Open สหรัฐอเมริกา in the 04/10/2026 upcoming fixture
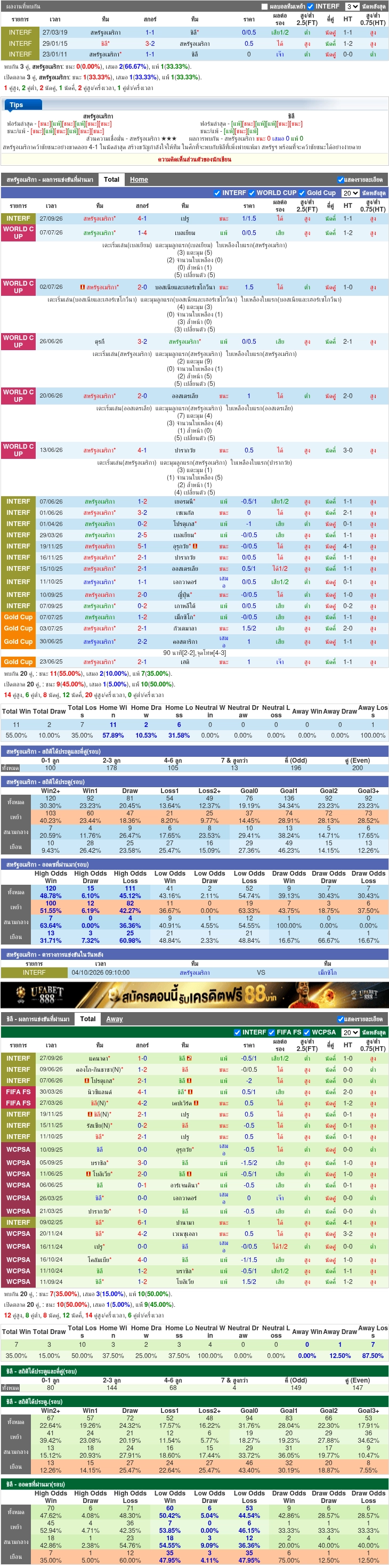The height and width of the screenshot is (1568, 389). pos(195,973)
